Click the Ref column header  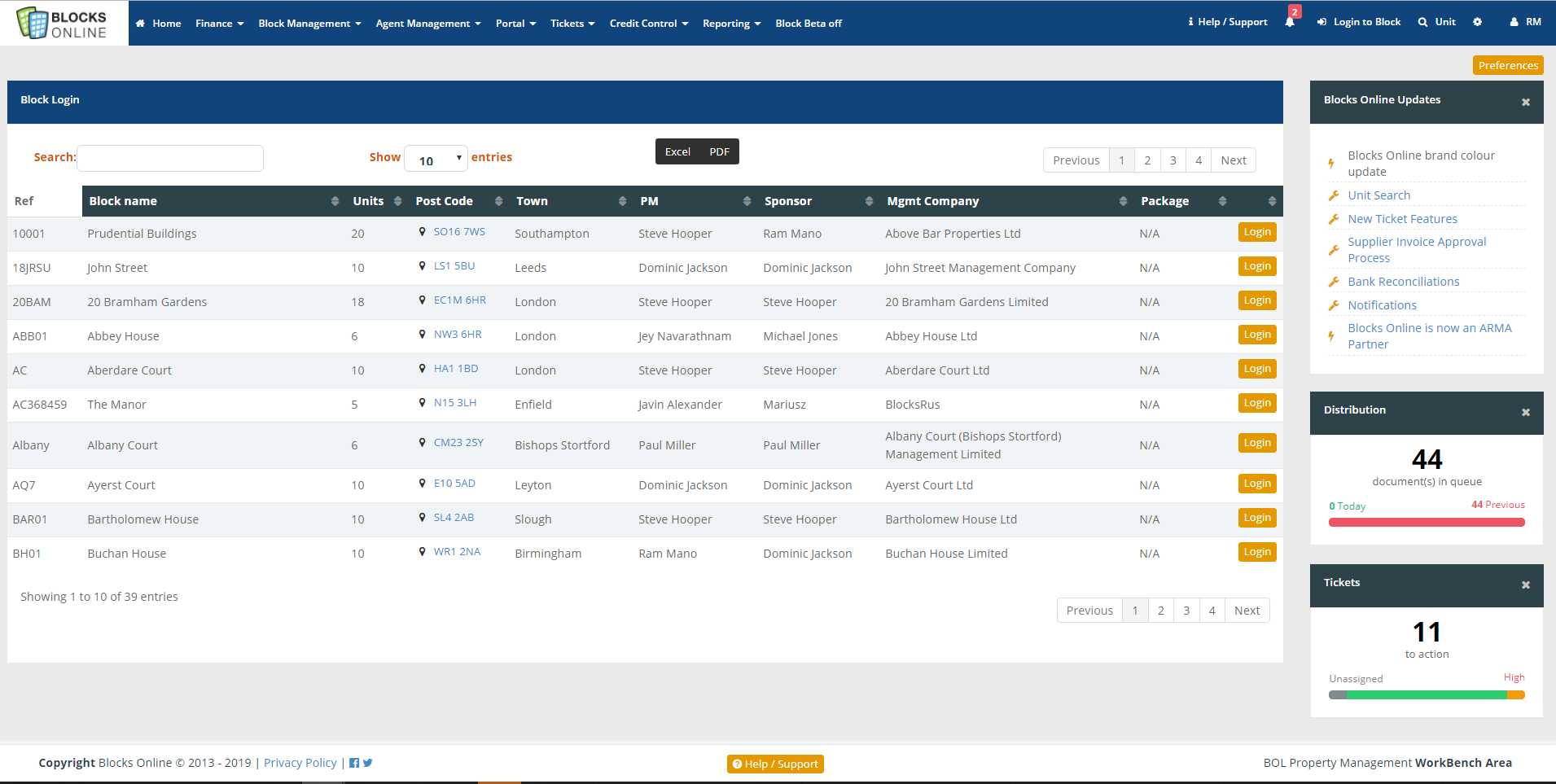coord(45,201)
